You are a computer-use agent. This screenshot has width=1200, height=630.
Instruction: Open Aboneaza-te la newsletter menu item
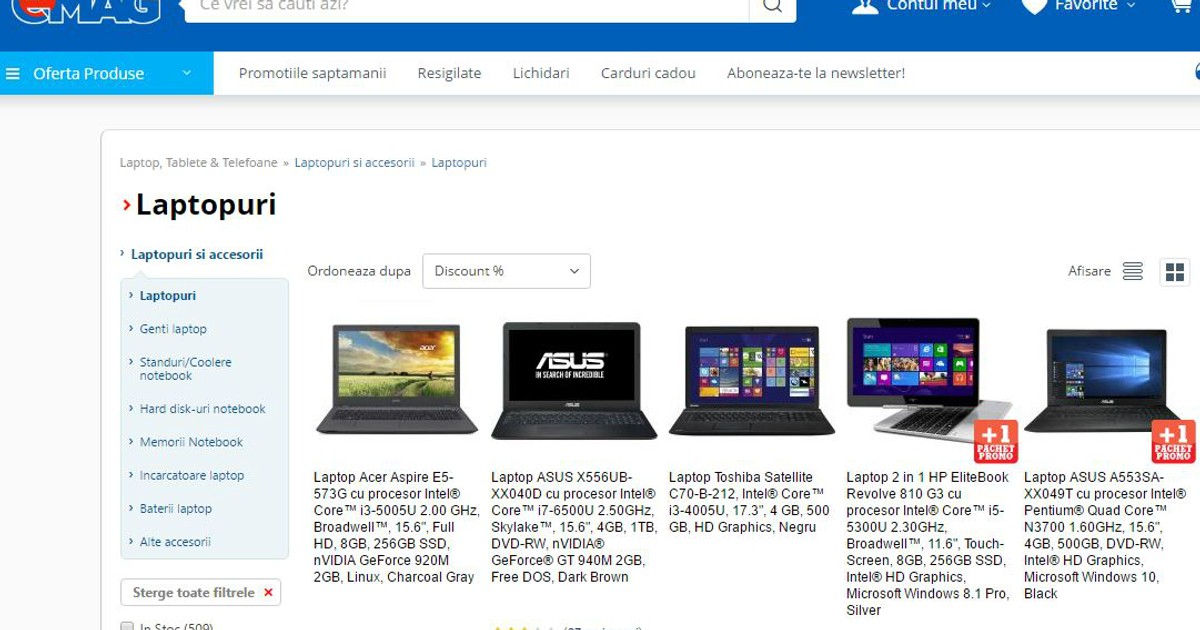click(816, 73)
